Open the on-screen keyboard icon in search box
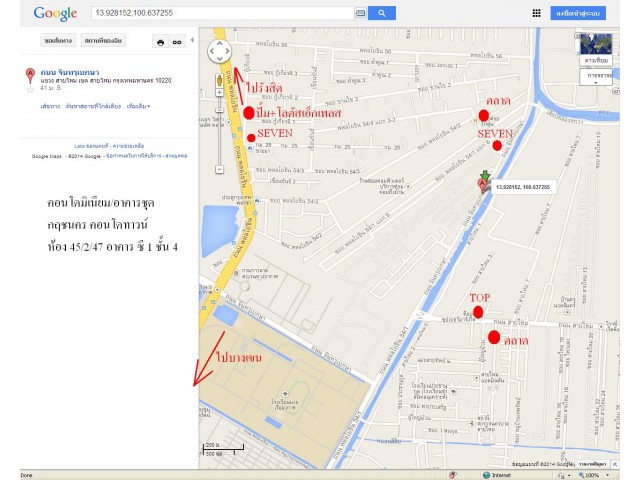The image size is (640, 480). pos(359,13)
